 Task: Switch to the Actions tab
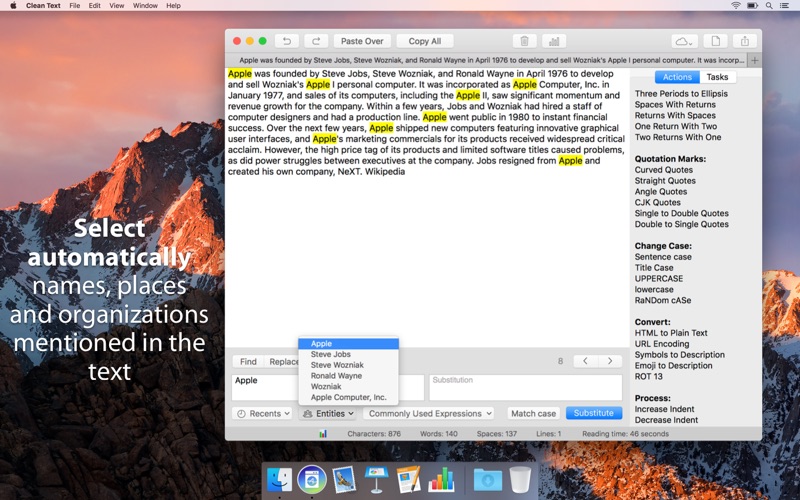coord(677,77)
